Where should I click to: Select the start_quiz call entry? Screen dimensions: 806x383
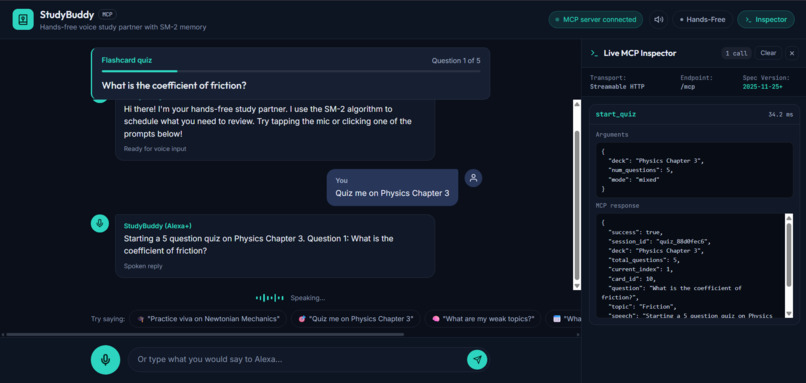coord(693,114)
